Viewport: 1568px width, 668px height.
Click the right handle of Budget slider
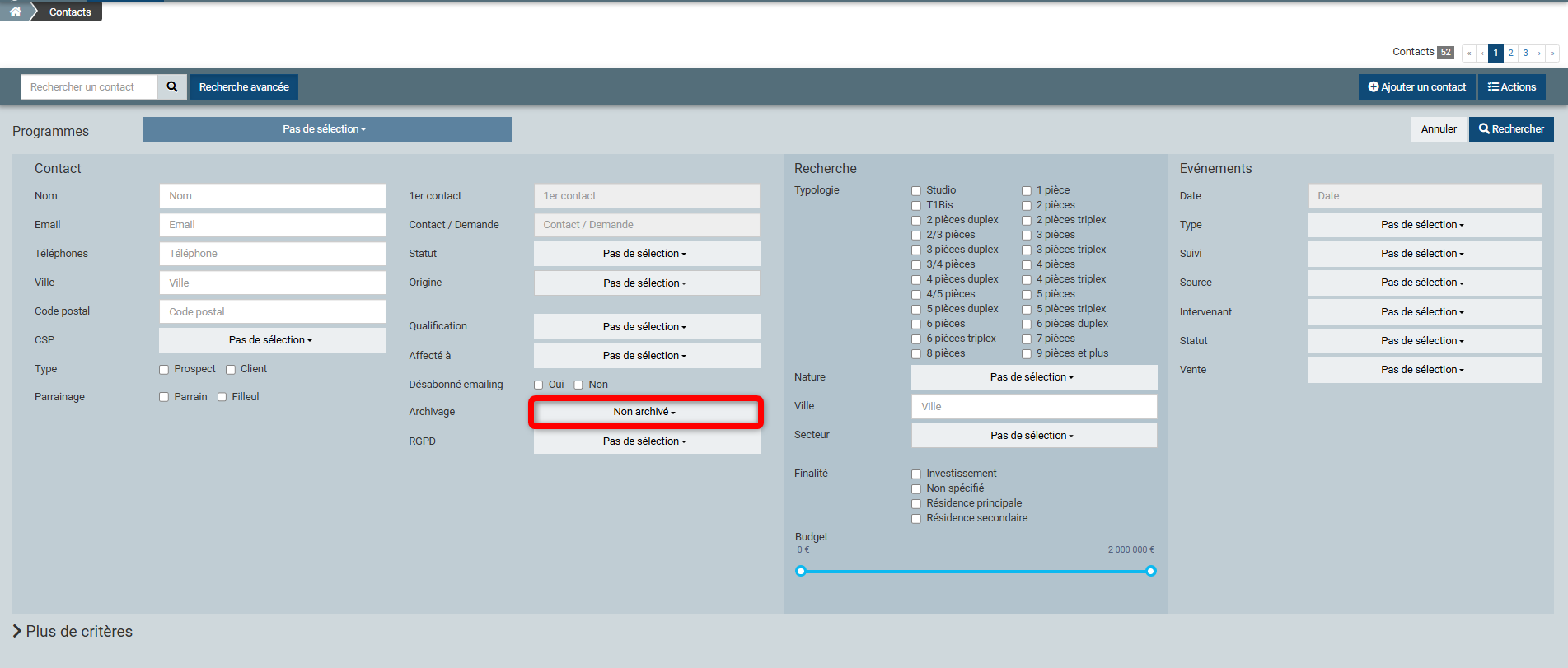pos(1151,571)
